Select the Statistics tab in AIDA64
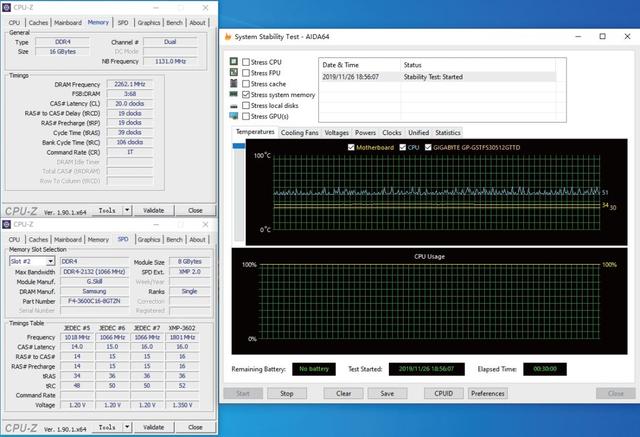Viewport: 640px width, 437px height. [x=448, y=133]
